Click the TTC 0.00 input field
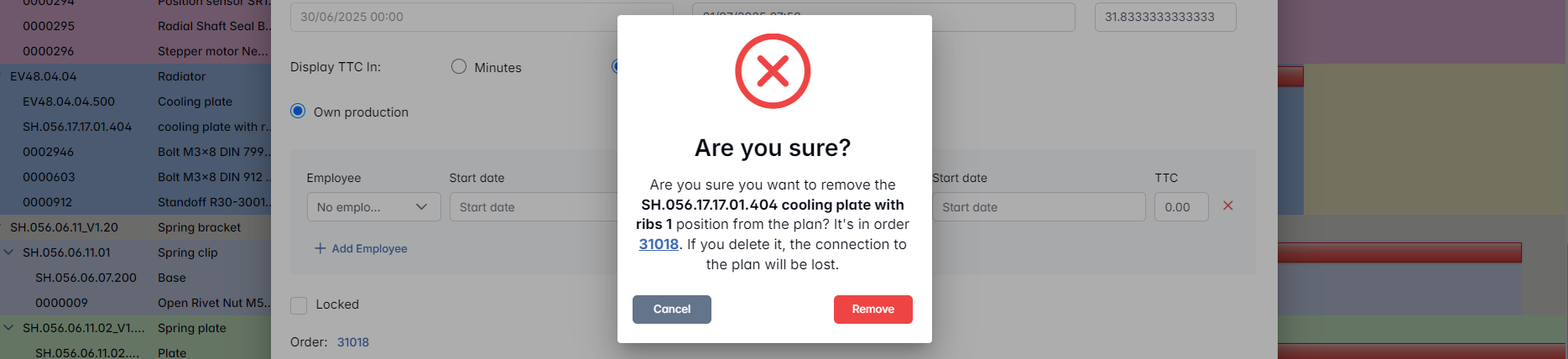Screen dimensions: 1568x359 click(x=1180, y=207)
